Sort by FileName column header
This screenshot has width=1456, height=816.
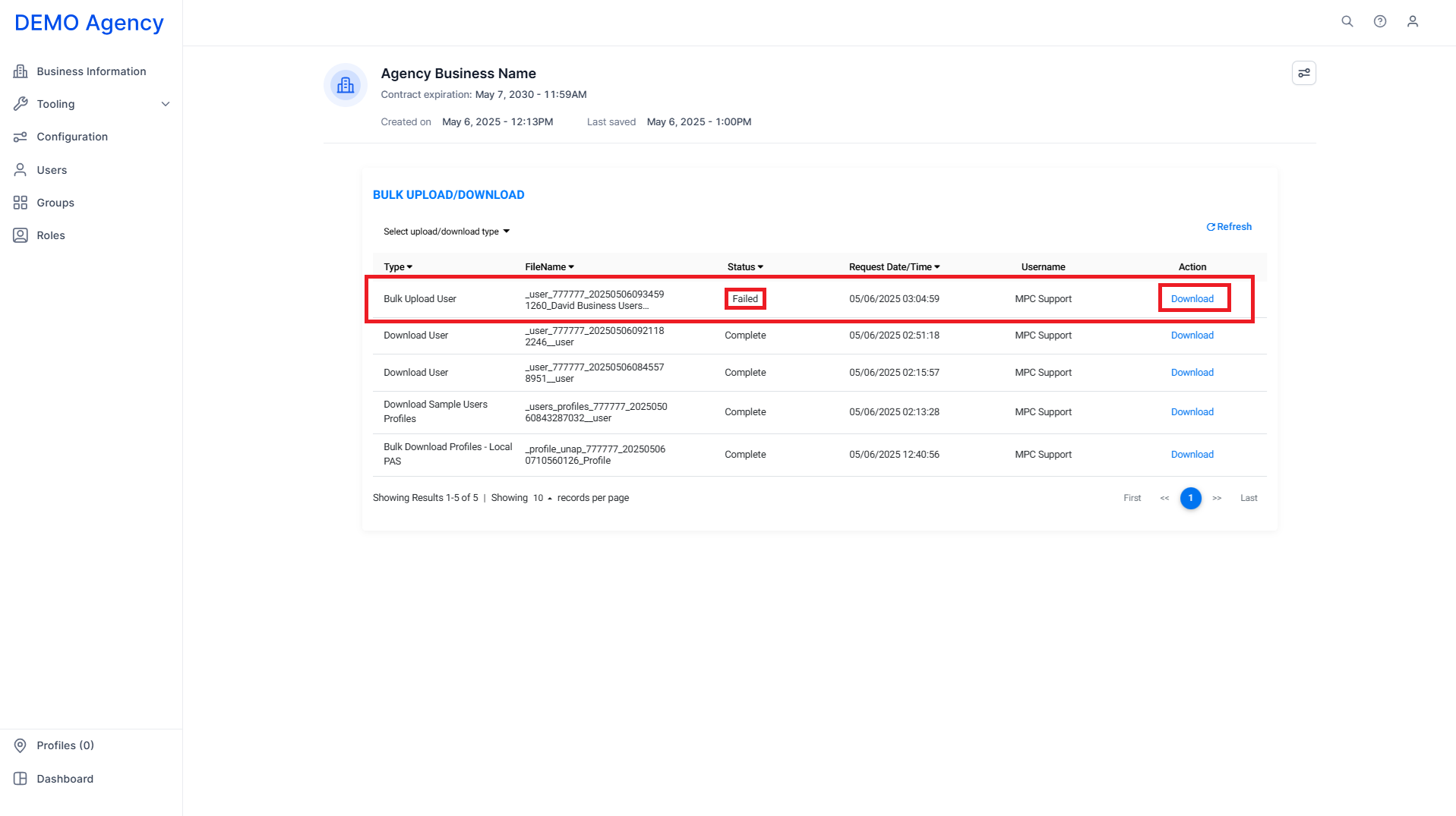tap(550, 267)
